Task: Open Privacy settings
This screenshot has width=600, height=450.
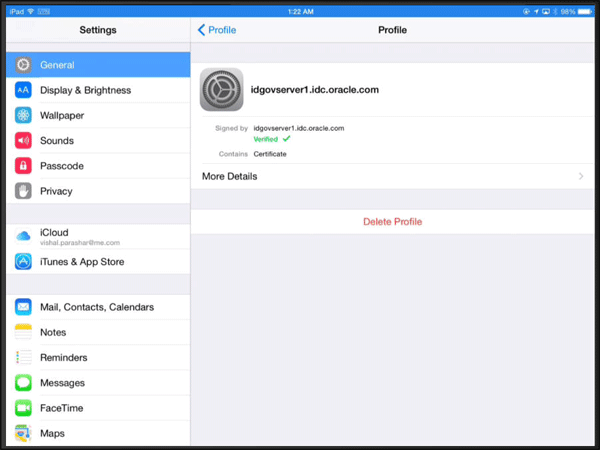Action: tap(98, 191)
